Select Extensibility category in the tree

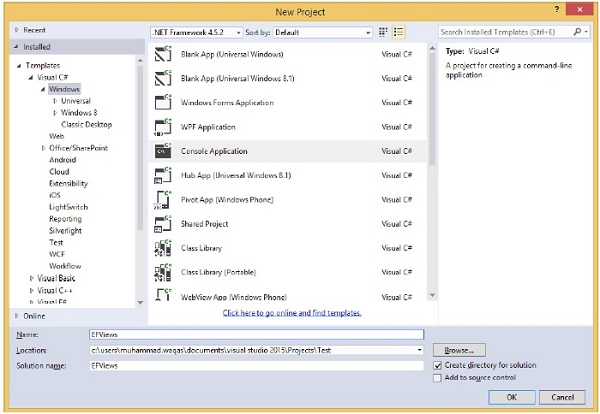(x=68, y=184)
